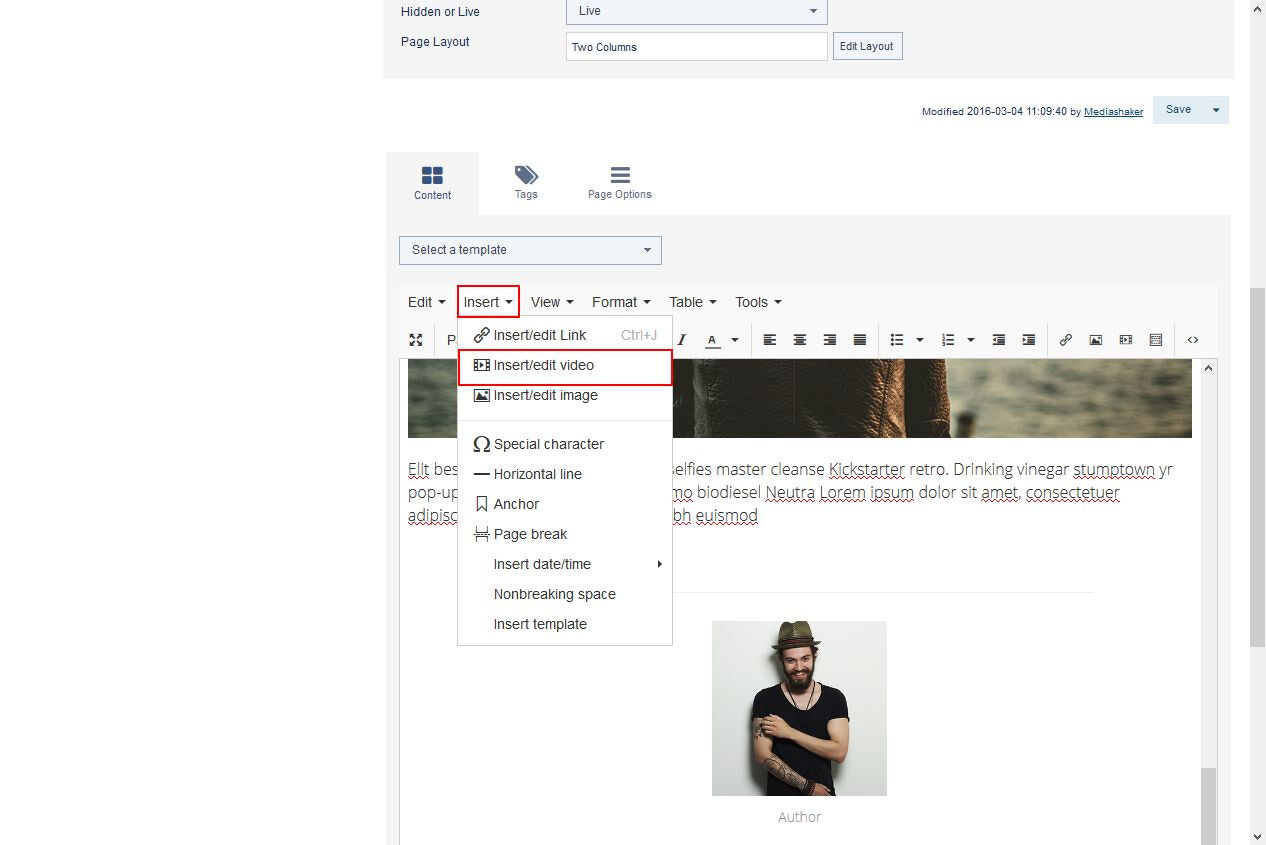Click the author portrait image

point(799,708)
